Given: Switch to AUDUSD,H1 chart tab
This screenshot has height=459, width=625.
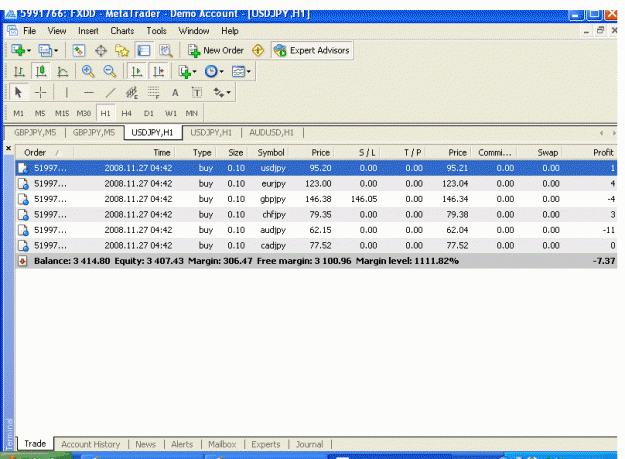Looking at the screenshot, I should pyautogui.click(x=271, y=132).
